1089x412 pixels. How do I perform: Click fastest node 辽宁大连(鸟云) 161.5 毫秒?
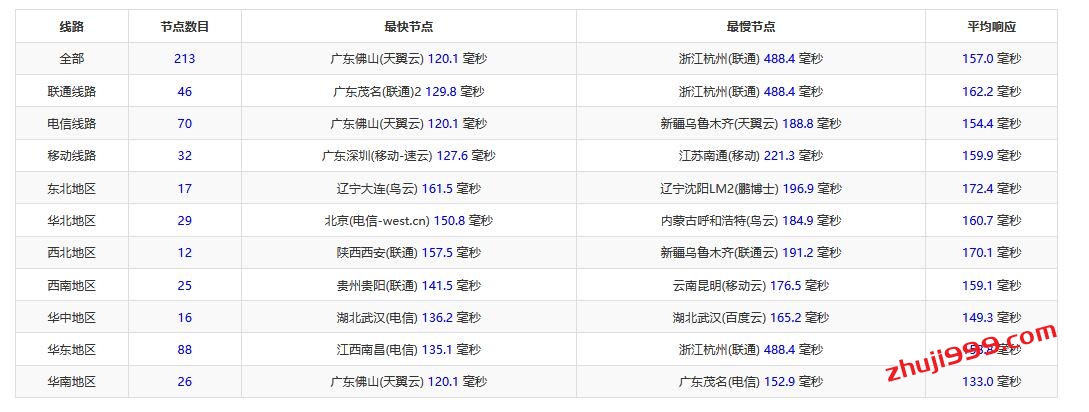408,188
